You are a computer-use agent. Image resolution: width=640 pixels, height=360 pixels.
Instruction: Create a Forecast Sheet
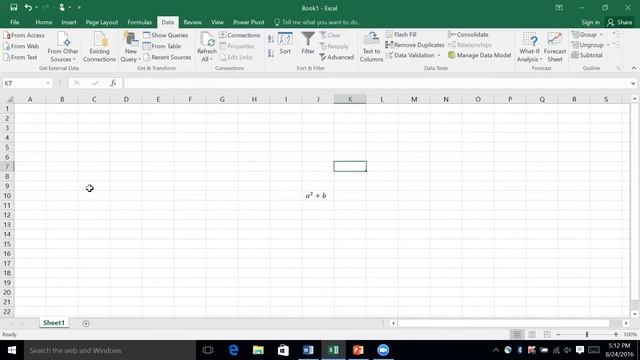pyautogui.click(x=555, y=47)
